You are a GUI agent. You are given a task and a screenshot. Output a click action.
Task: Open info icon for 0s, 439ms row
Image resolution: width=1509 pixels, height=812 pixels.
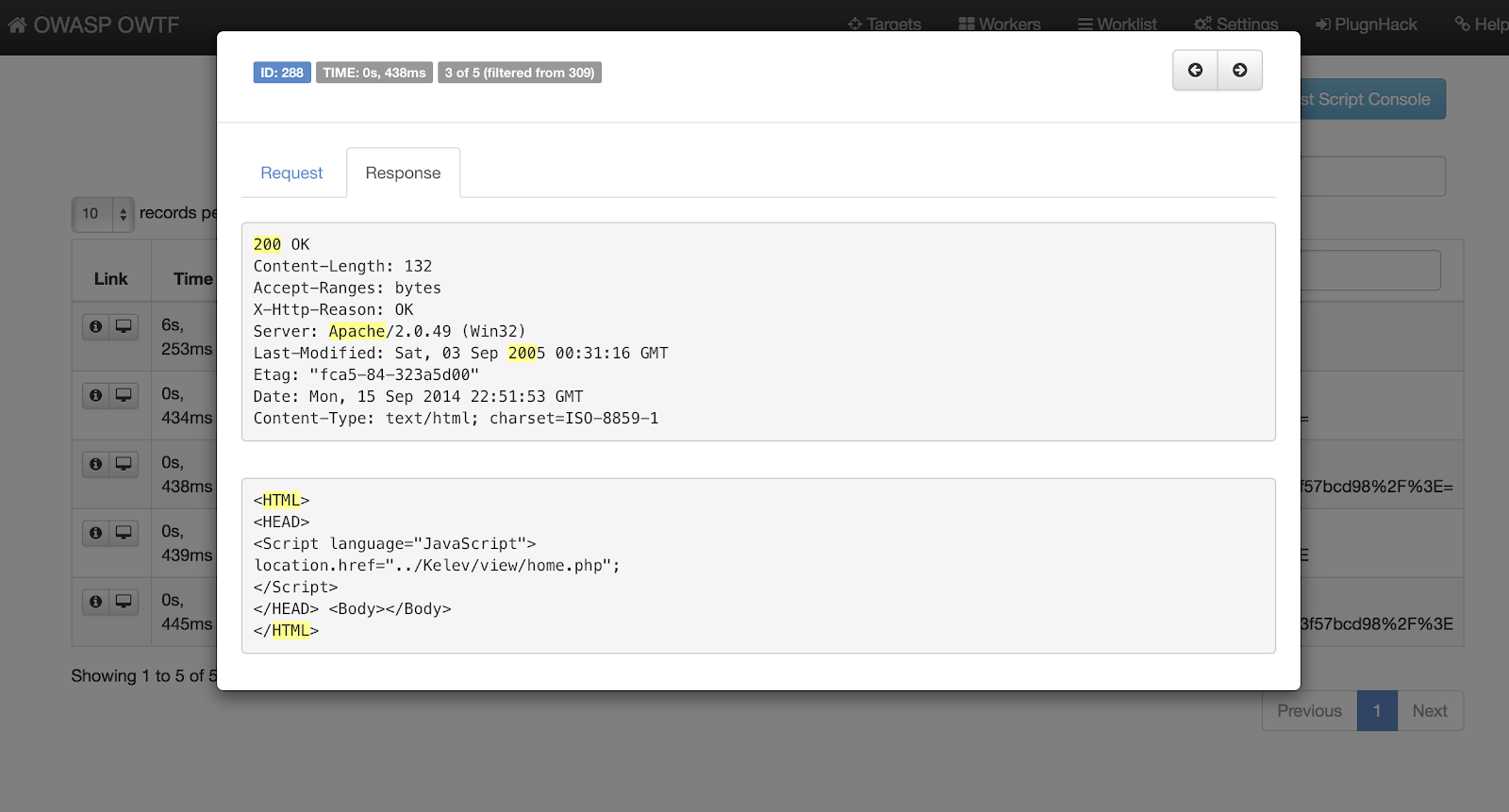95,533
